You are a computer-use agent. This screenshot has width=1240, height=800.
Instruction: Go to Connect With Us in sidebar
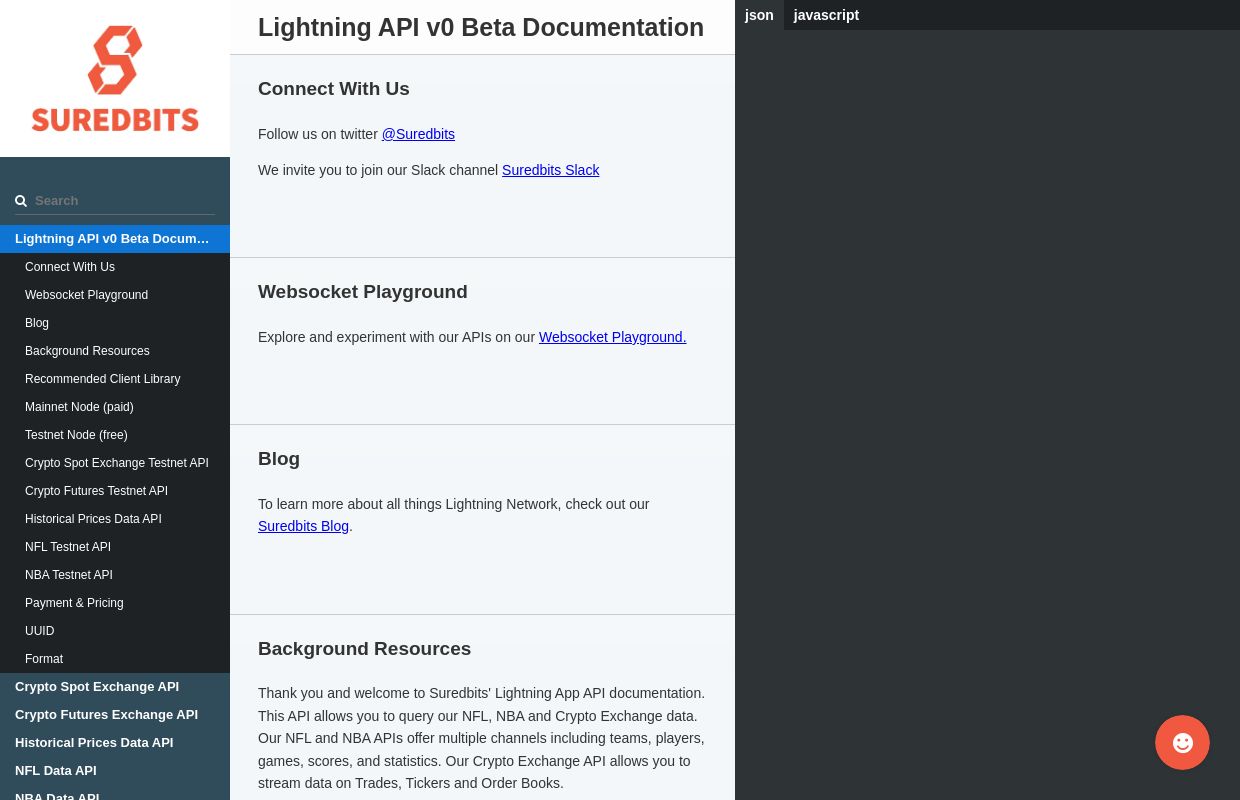pyautogui.click(x=115, y=267)
